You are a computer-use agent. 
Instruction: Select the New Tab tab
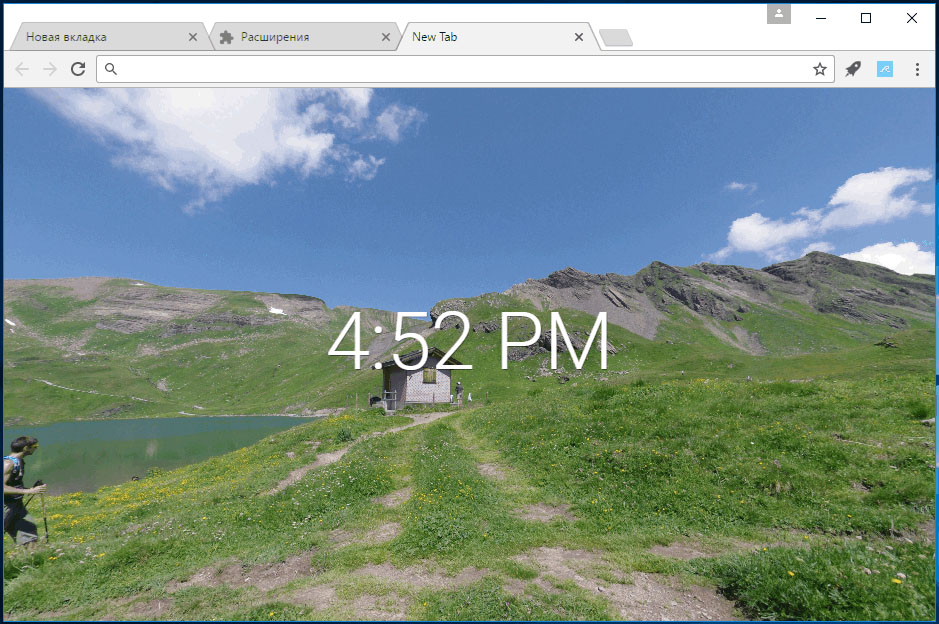[x=498, y=37]
